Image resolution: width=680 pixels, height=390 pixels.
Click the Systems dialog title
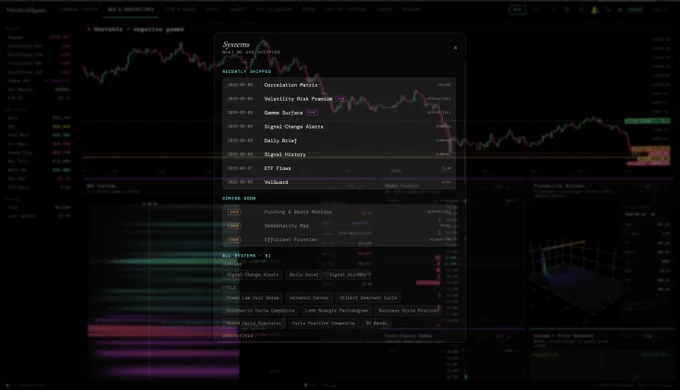236,44
